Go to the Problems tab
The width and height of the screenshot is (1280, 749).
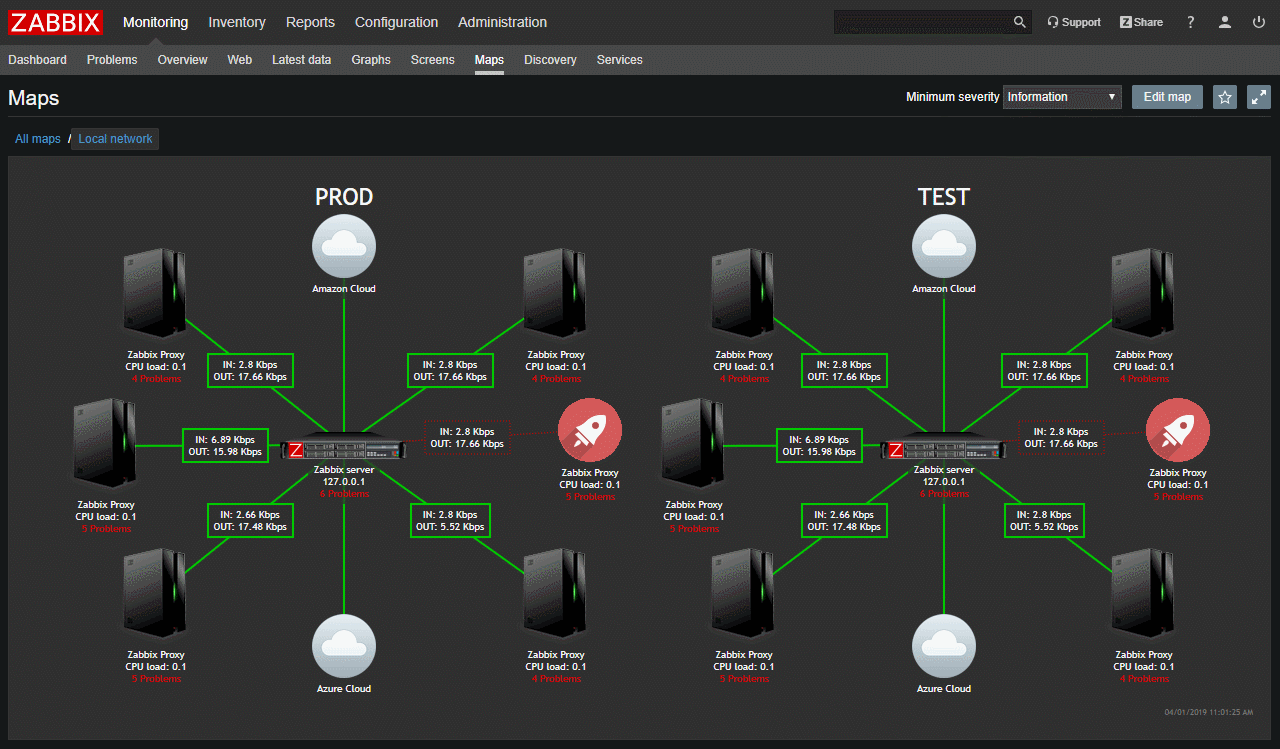112,60
